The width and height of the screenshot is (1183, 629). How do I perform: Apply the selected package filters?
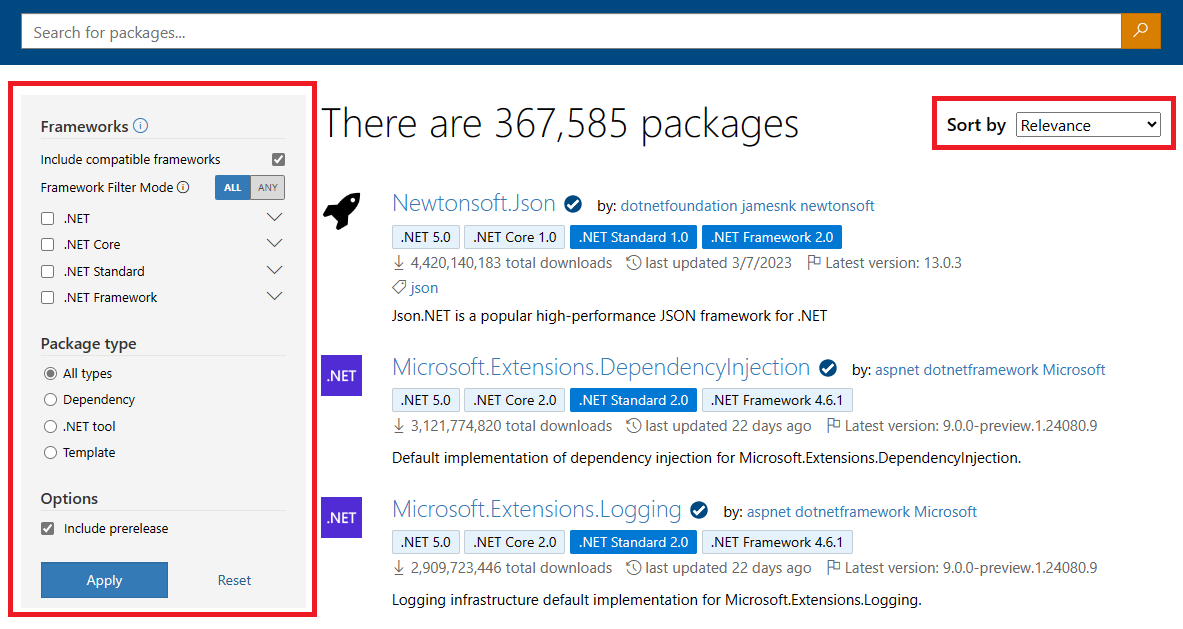104,580
